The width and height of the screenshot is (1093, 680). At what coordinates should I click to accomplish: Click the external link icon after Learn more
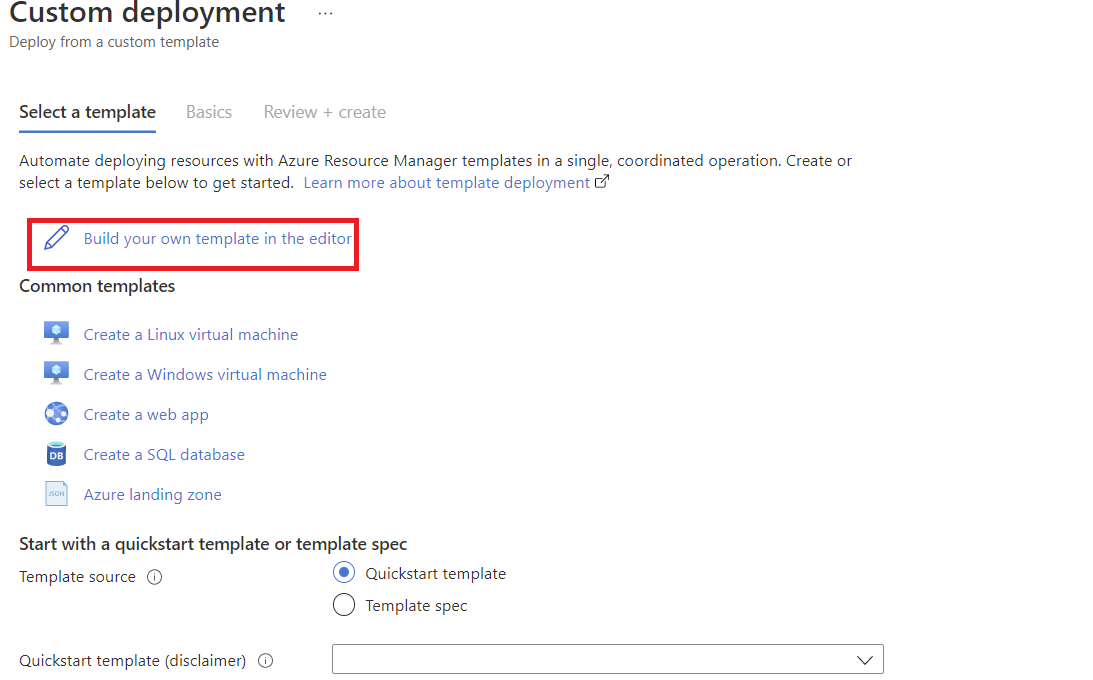pos(602,182)
